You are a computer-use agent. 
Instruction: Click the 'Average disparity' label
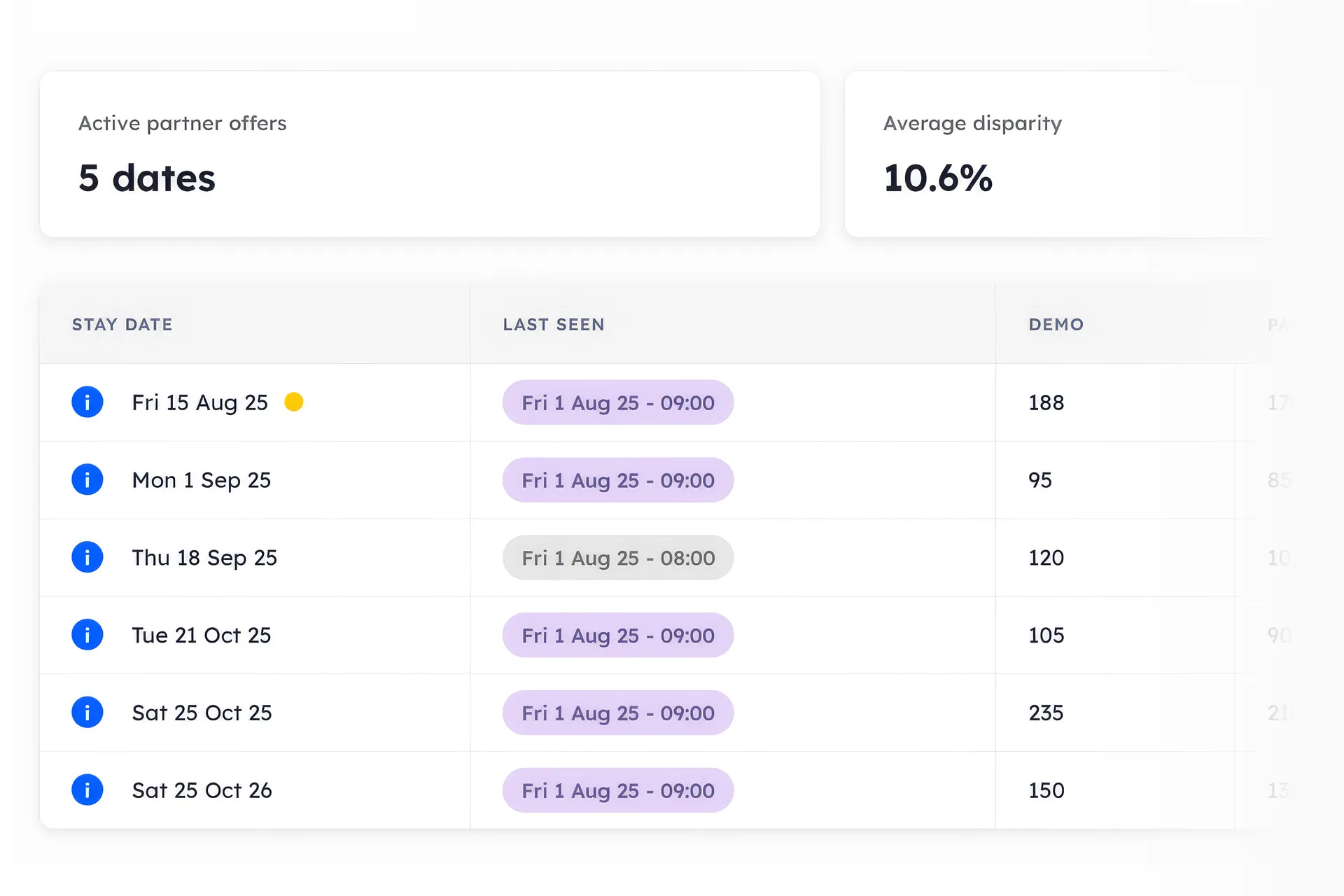pyautogui.click(x=973, y=124)
